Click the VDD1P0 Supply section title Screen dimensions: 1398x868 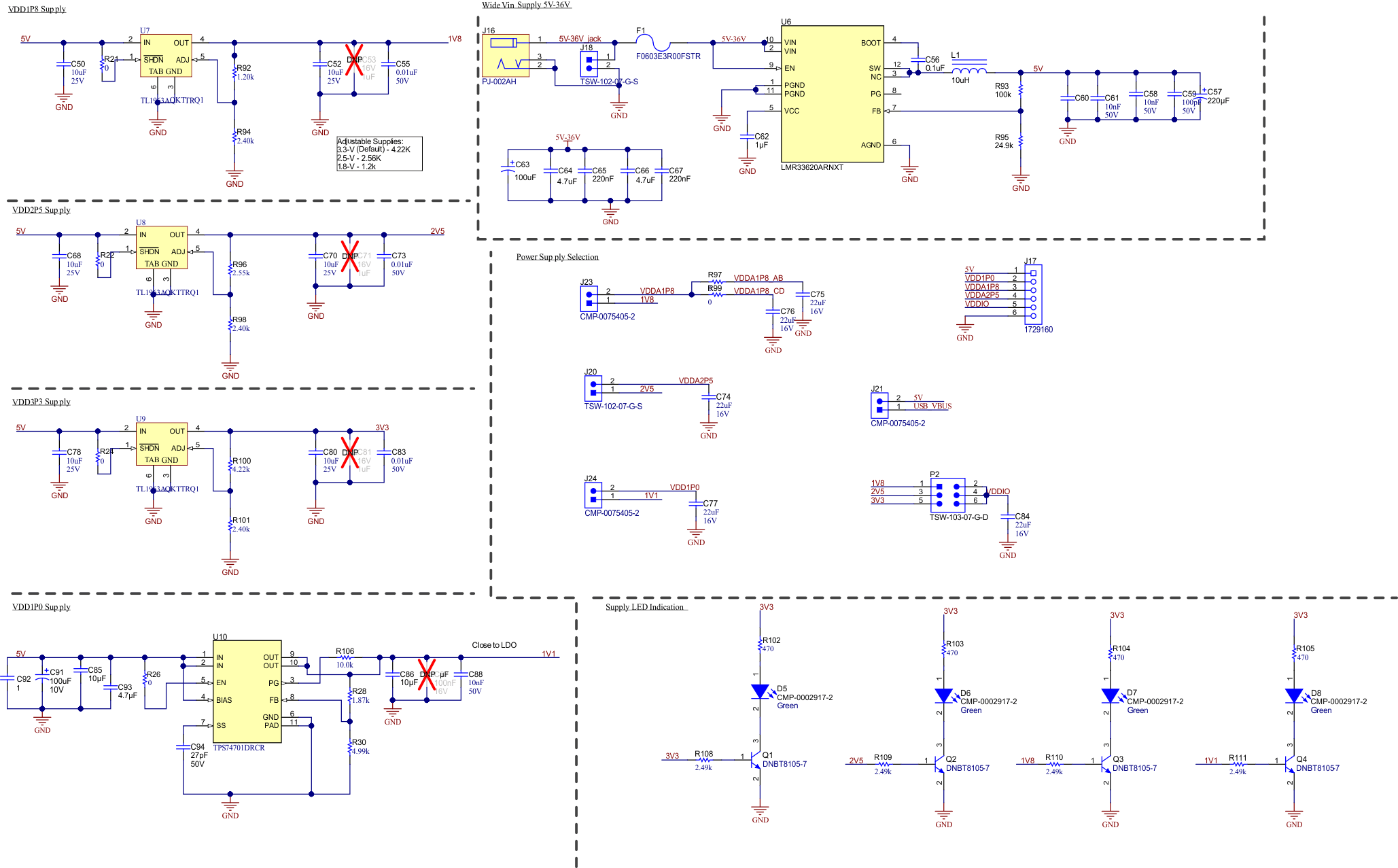(41, 607)
